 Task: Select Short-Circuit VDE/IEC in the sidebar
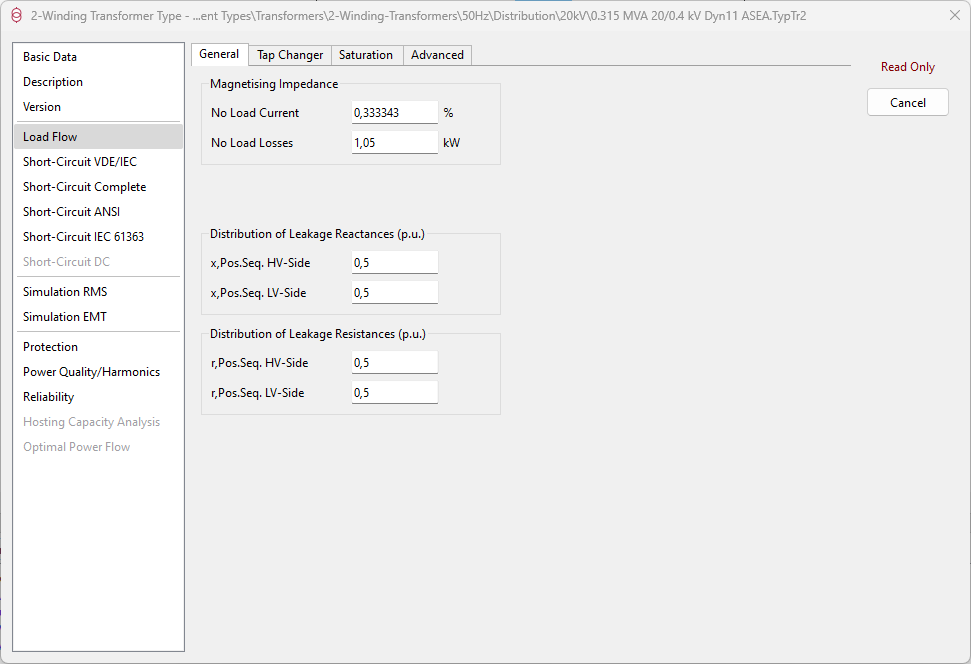(80, 162)
